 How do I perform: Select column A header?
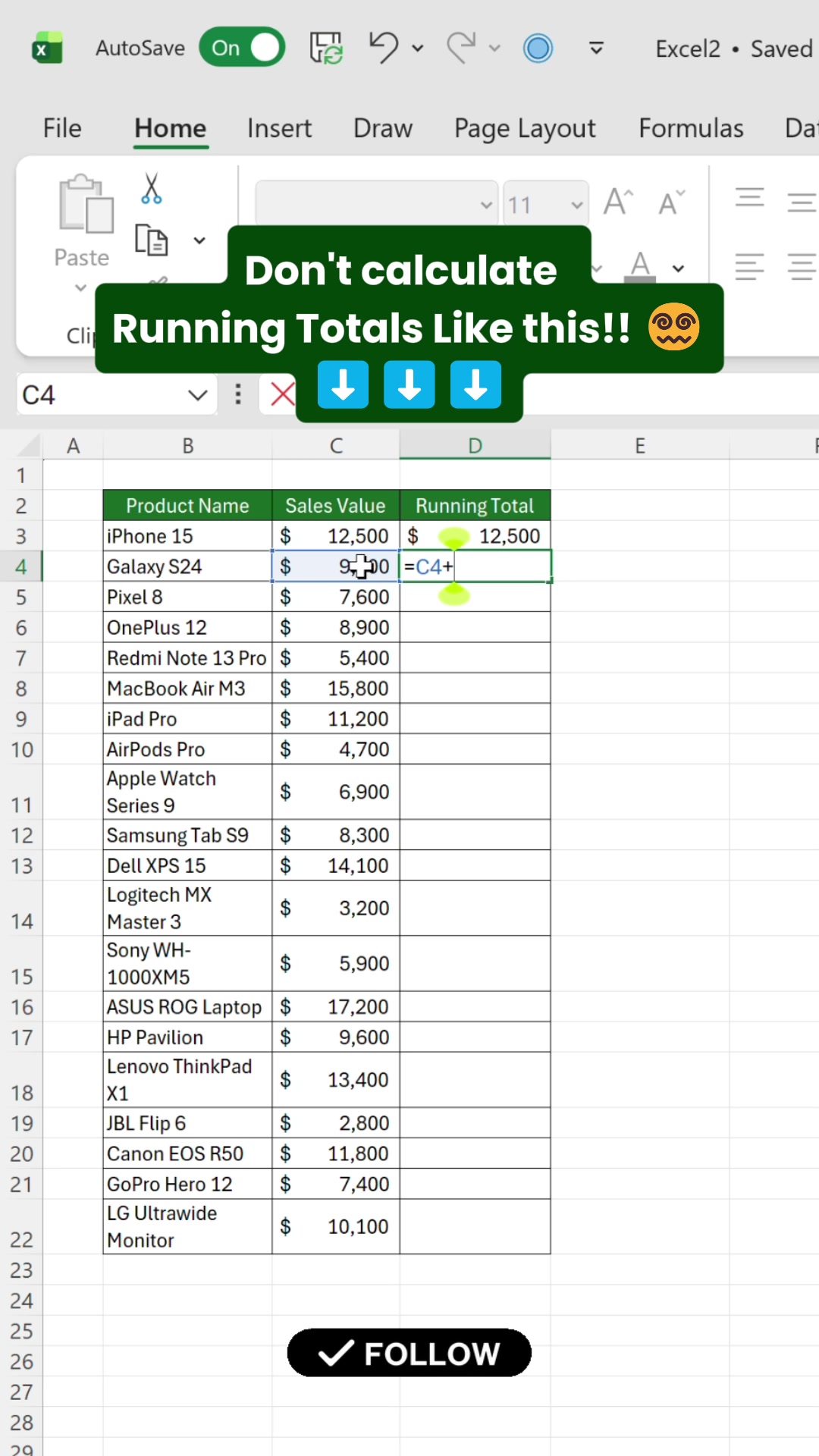click(x=74, y=446)
